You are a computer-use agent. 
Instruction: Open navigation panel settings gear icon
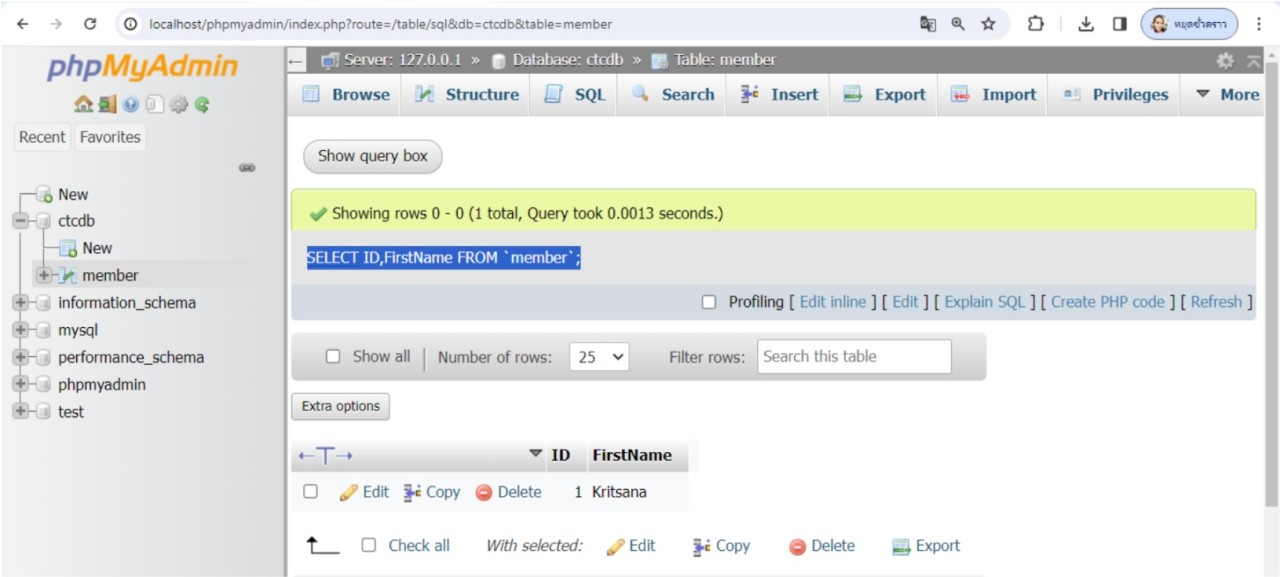pos(178,104)
